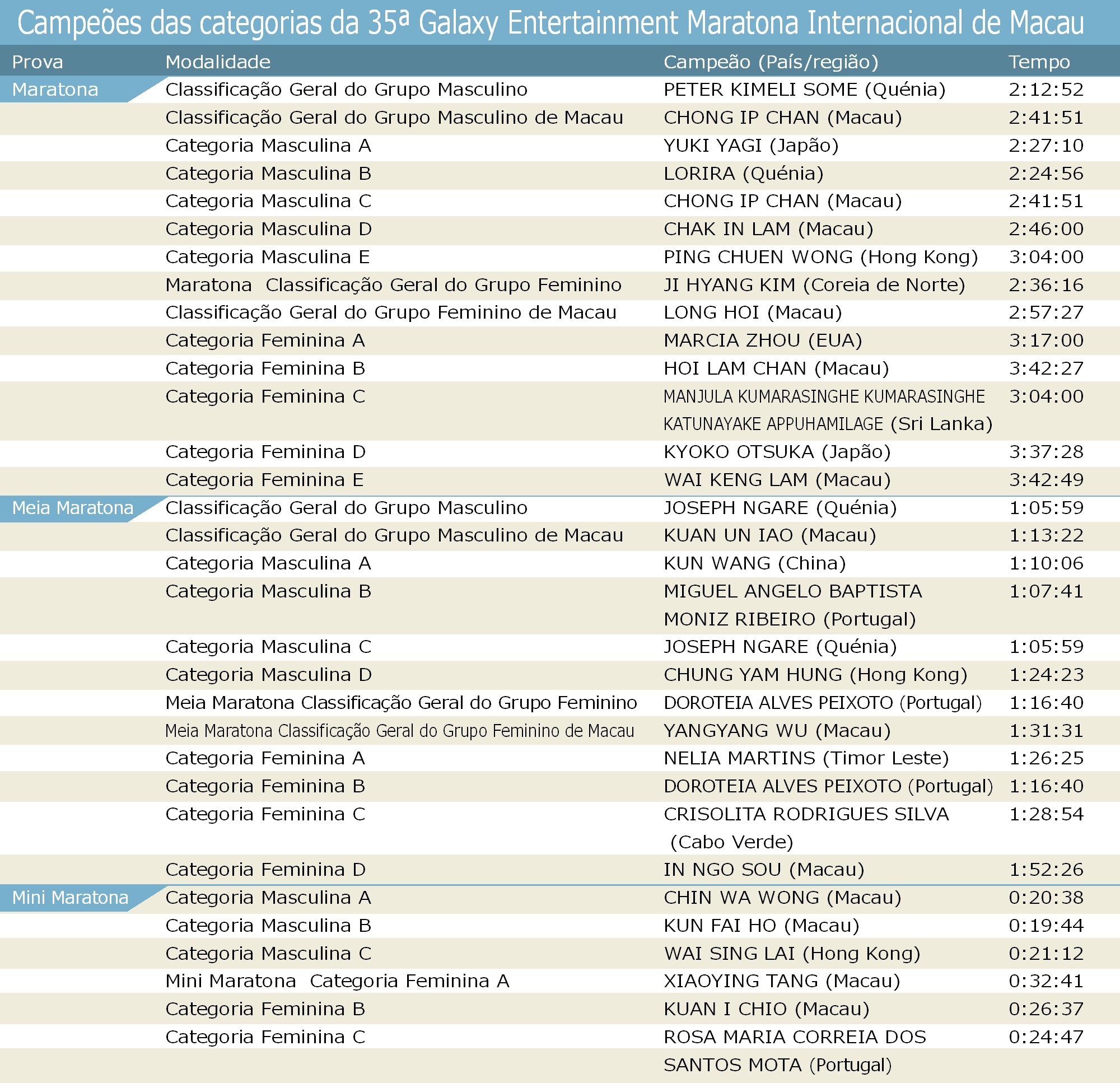Click the time '1:07:41'
Viewport: 1120px width, 1083px height.
click(x=1046, y=591)
